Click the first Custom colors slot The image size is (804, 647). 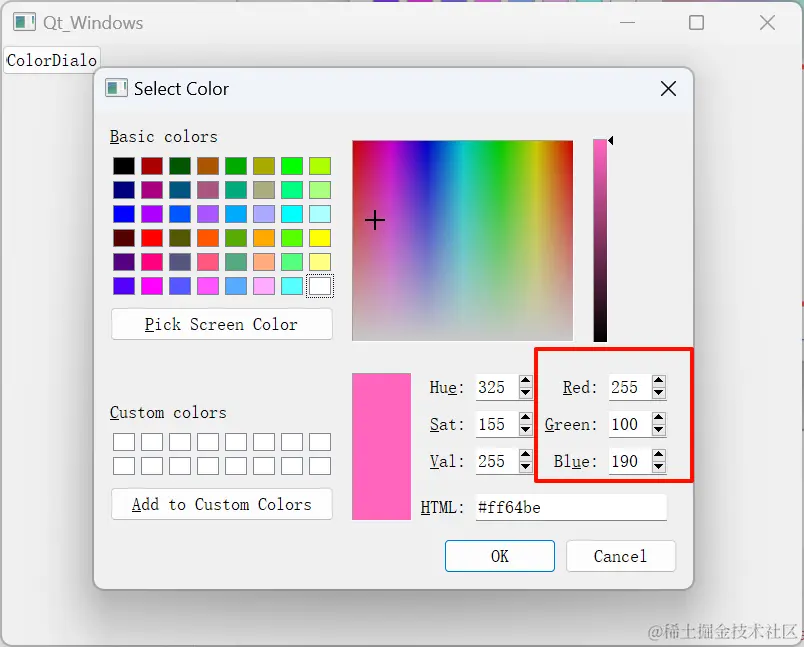[122, 441]
